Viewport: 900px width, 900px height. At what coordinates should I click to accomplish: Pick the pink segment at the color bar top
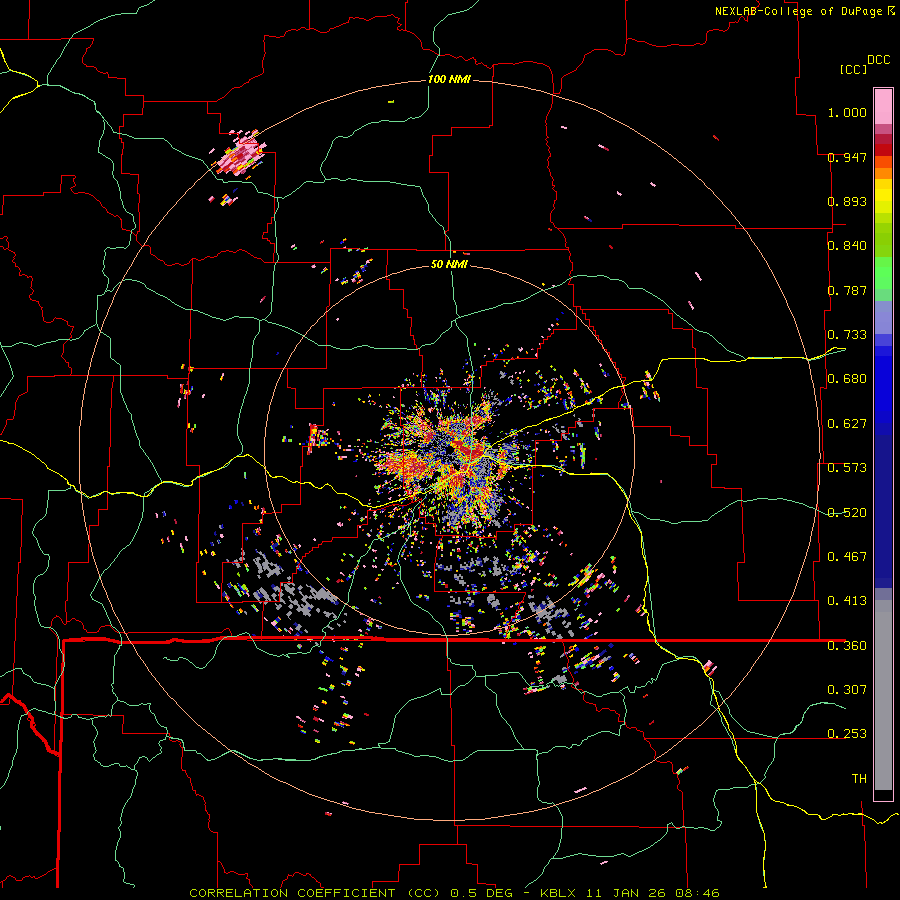point(883,106)
